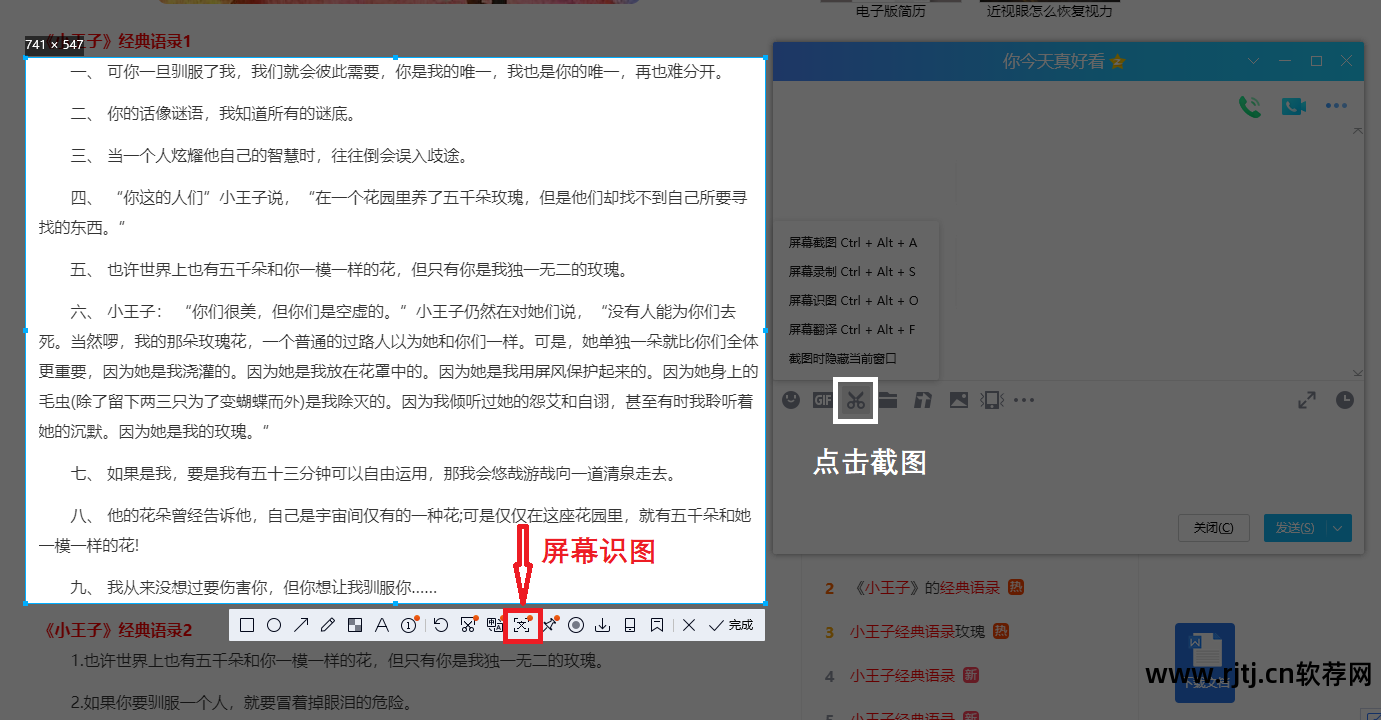This screenshot has width=1381, height=720.
Task: Open the file folder icon in chat
Action: tap(888, 400)
